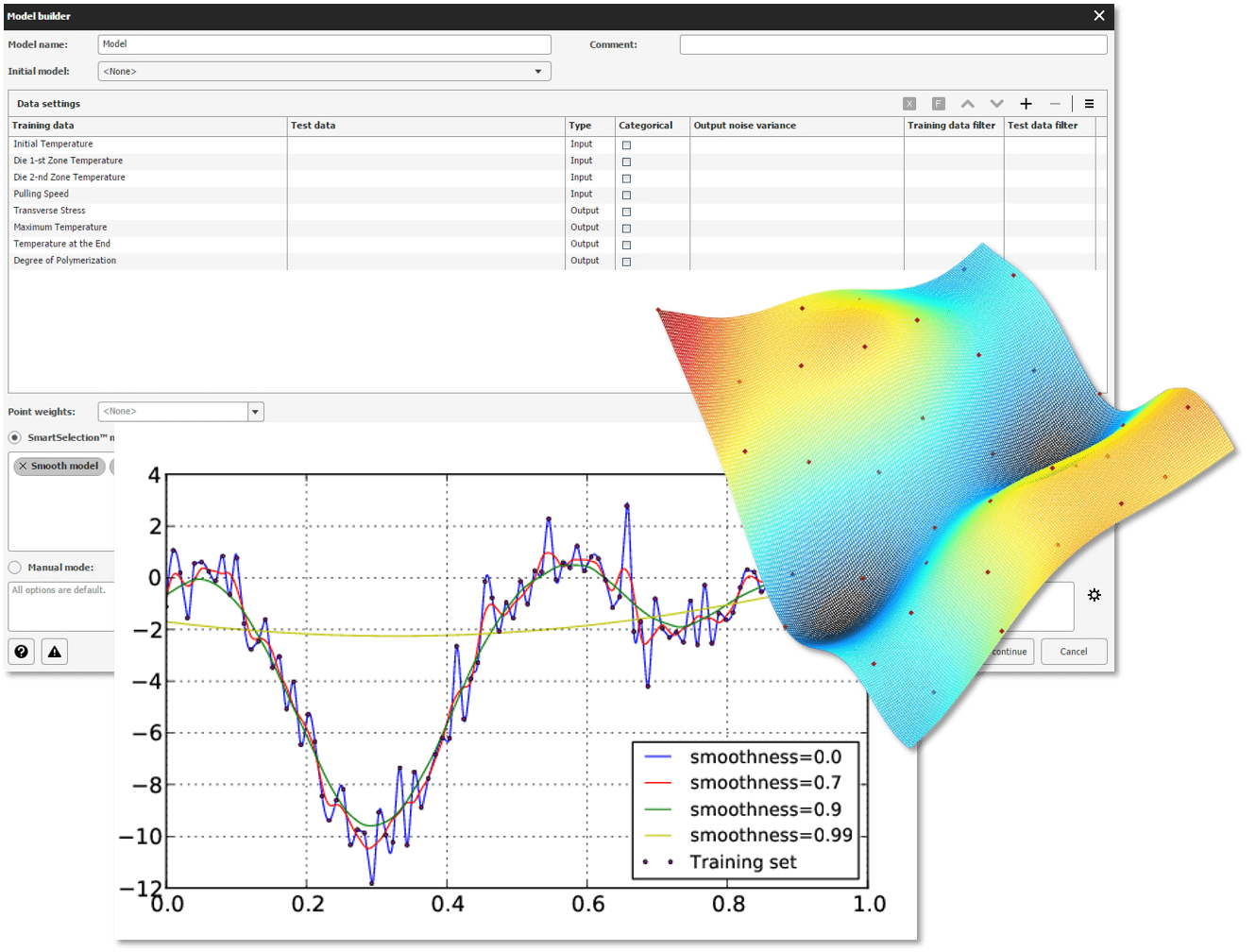1256x952 pixels.
Task: Click the Cancel button
Action: (1074, 652)
